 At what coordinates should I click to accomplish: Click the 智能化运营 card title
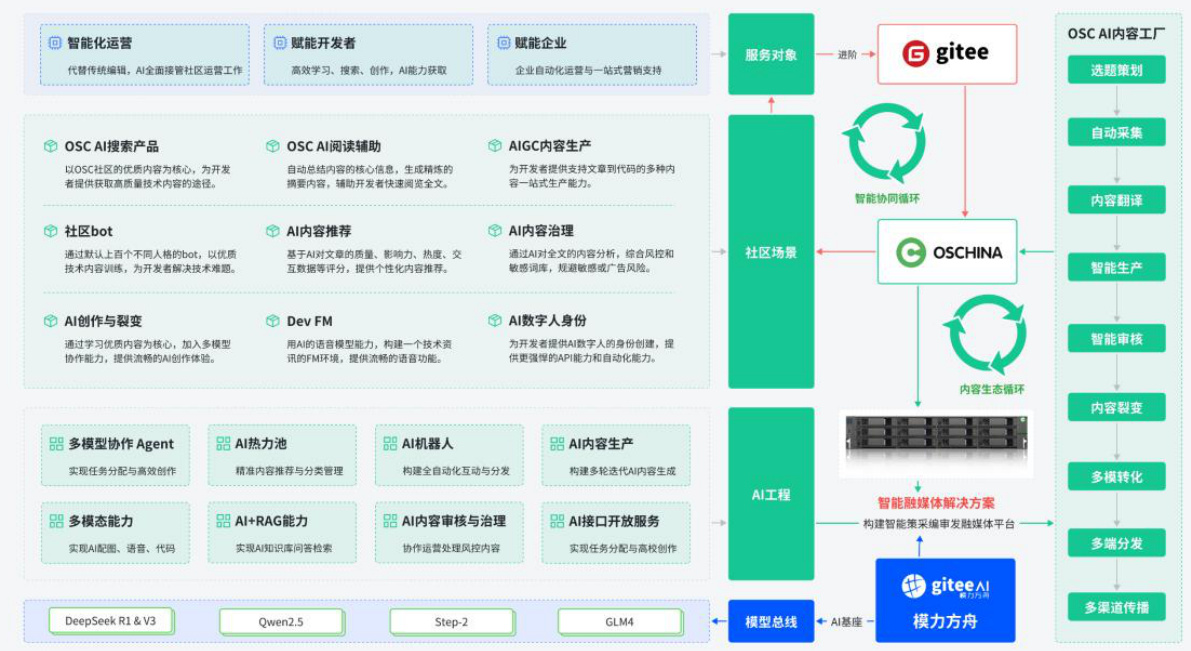pos(100,43)
